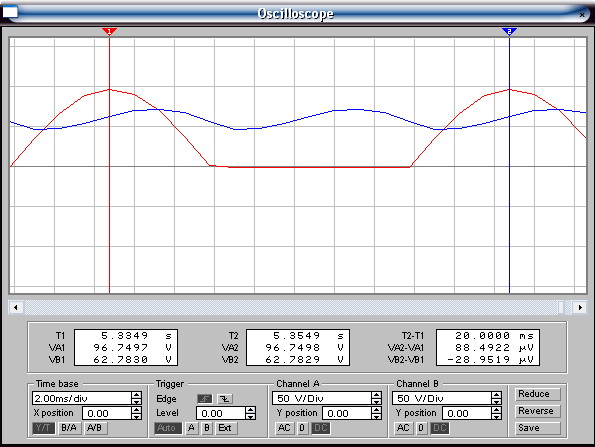Image resolution: width=595 pixels, height=447 pixels.
Task: Decrease Channel A Y position
Action: 376,416
